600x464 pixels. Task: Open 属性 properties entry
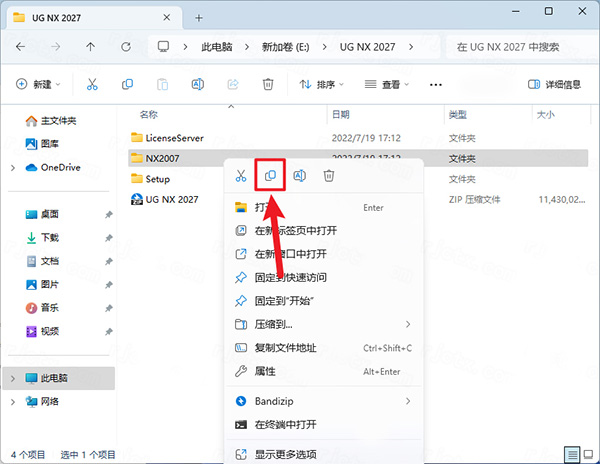pyautogui.click(x=324, y=371)
